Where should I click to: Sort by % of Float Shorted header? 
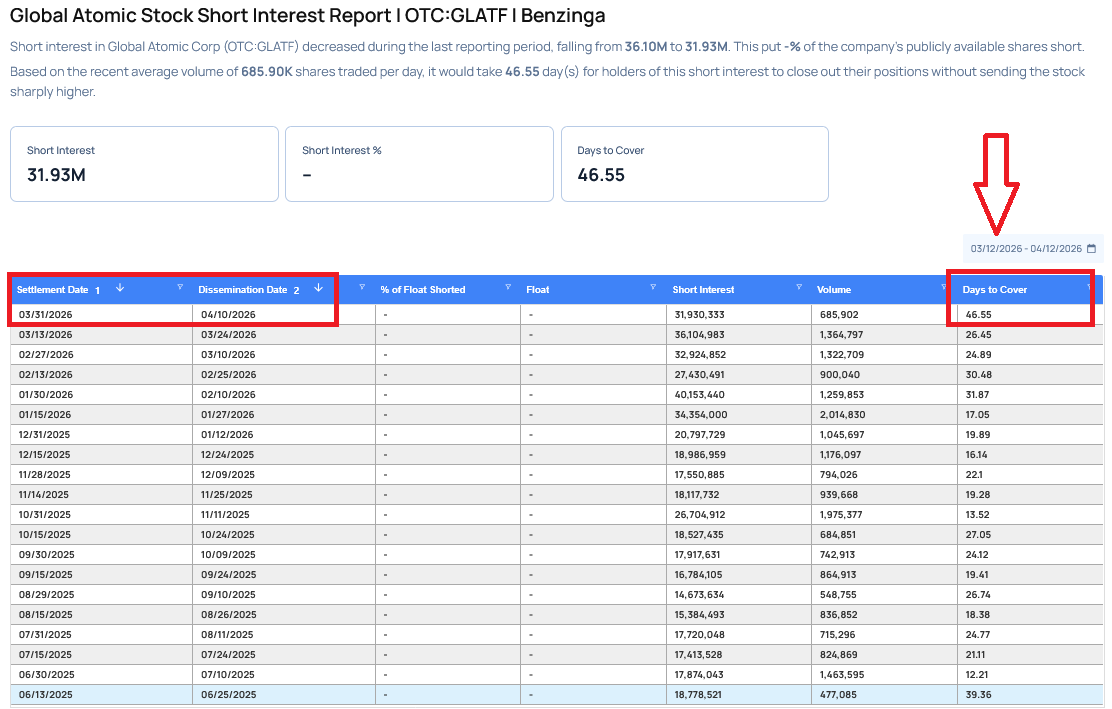[x=423, y=289]
